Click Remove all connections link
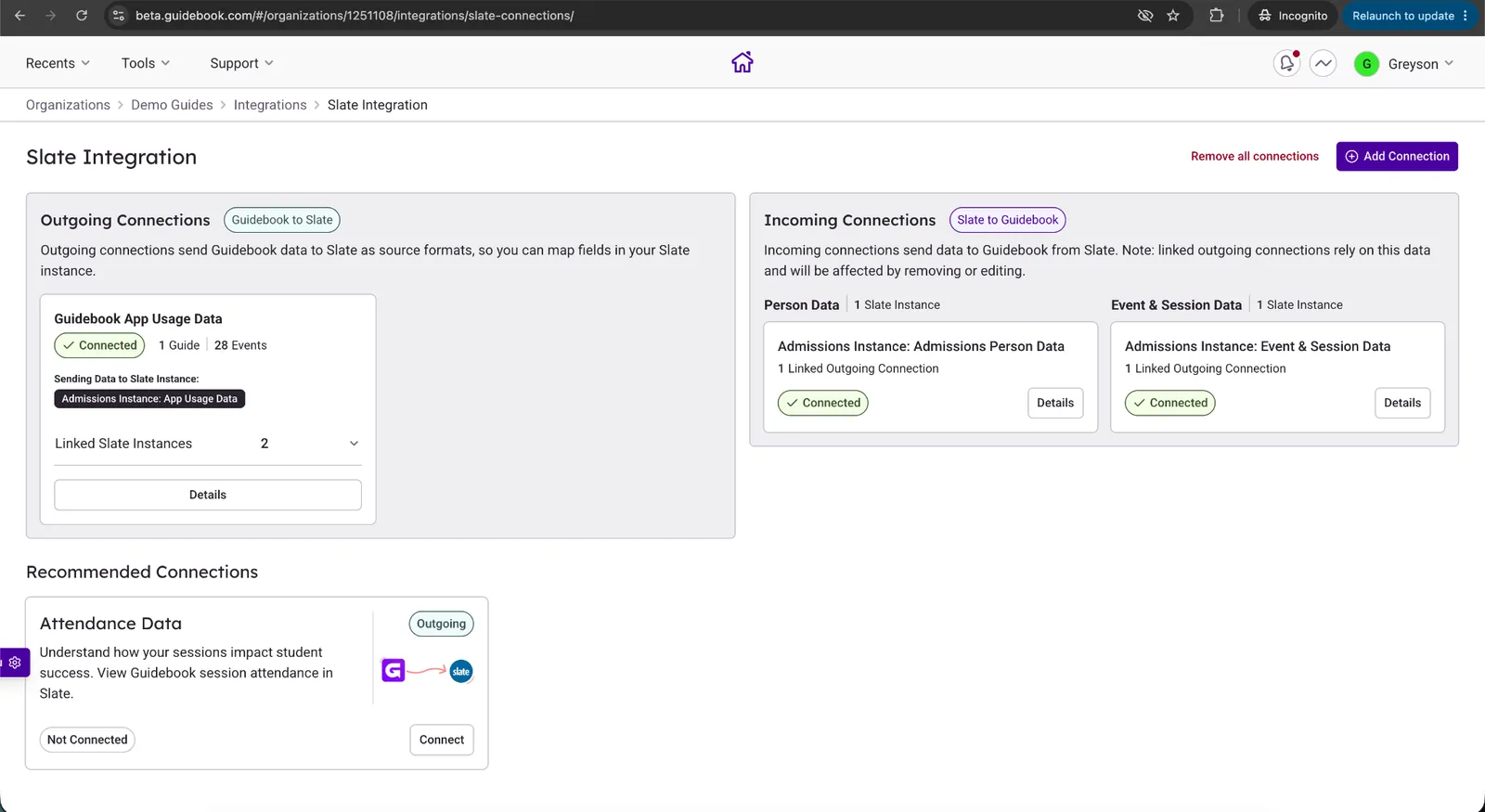 click(x=1255, y=156)
